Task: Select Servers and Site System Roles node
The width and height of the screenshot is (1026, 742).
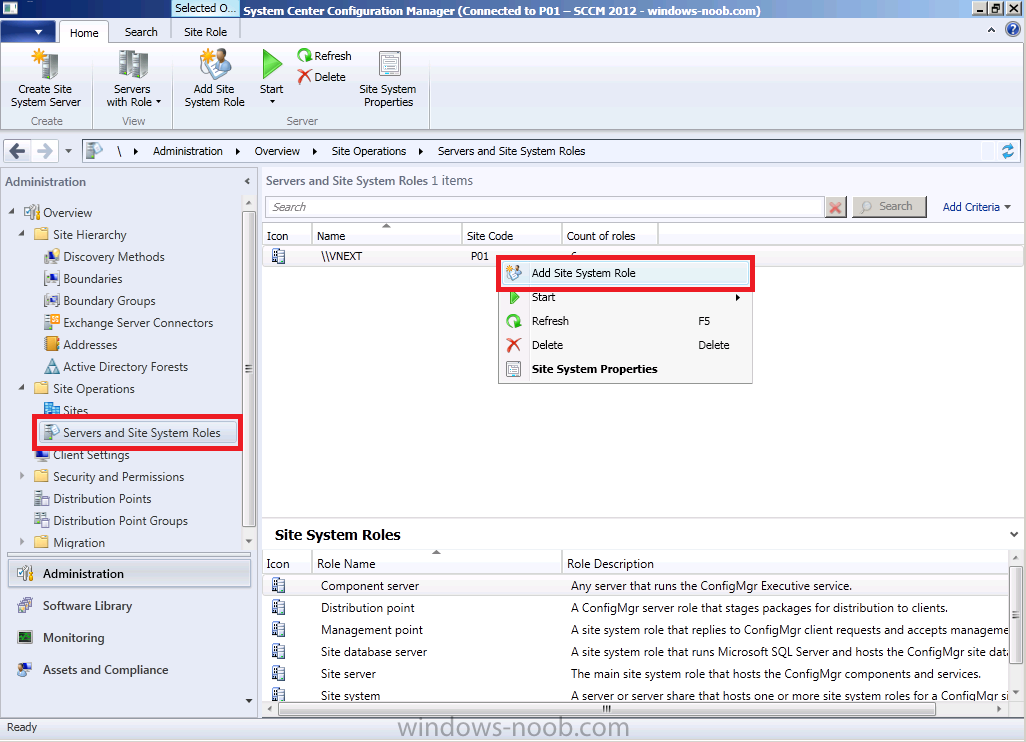Action: pyautogui.click(x=137, y=433)
